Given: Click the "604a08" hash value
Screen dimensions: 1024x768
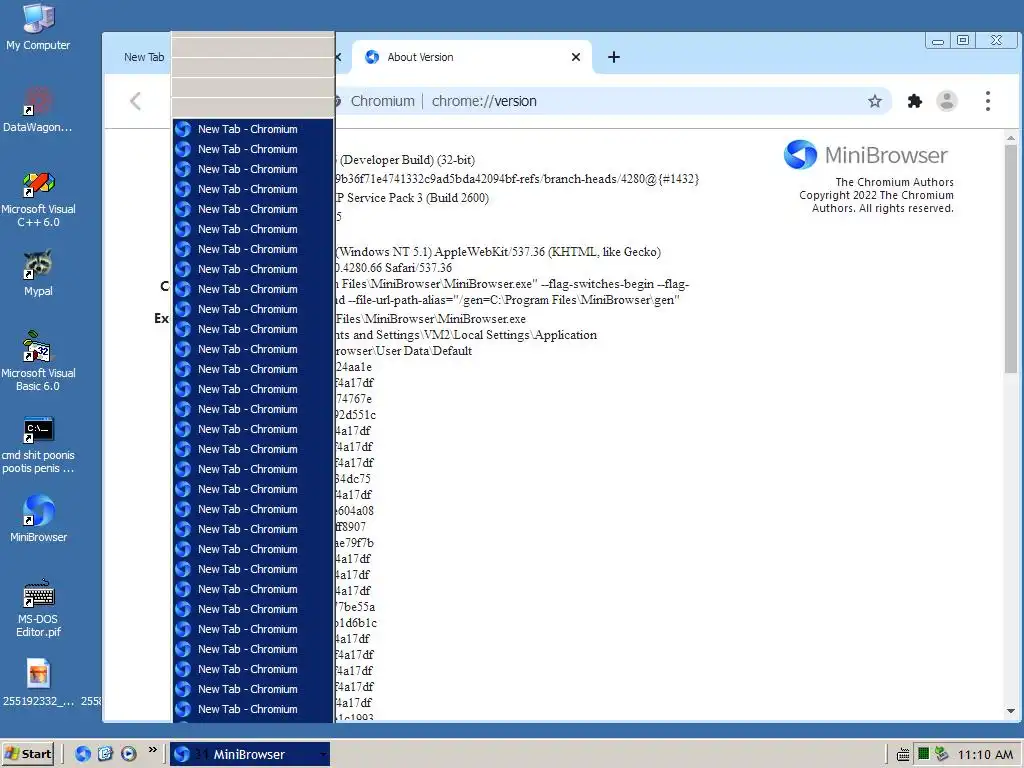Looking at the screenshot, I should tap(355, 511).
